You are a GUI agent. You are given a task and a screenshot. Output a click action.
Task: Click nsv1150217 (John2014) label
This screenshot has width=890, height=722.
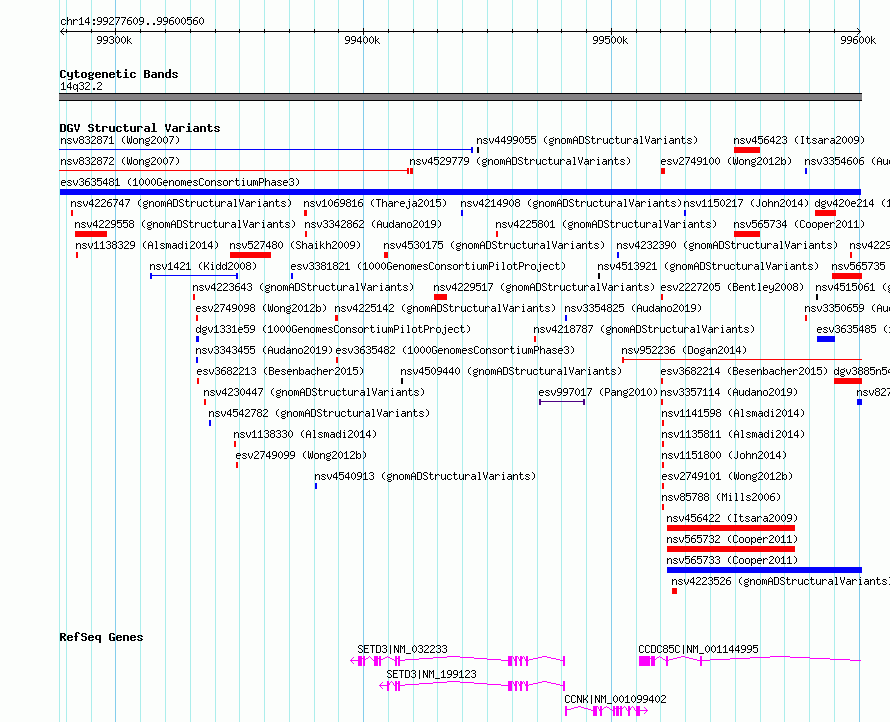click(x=746, y=203)
